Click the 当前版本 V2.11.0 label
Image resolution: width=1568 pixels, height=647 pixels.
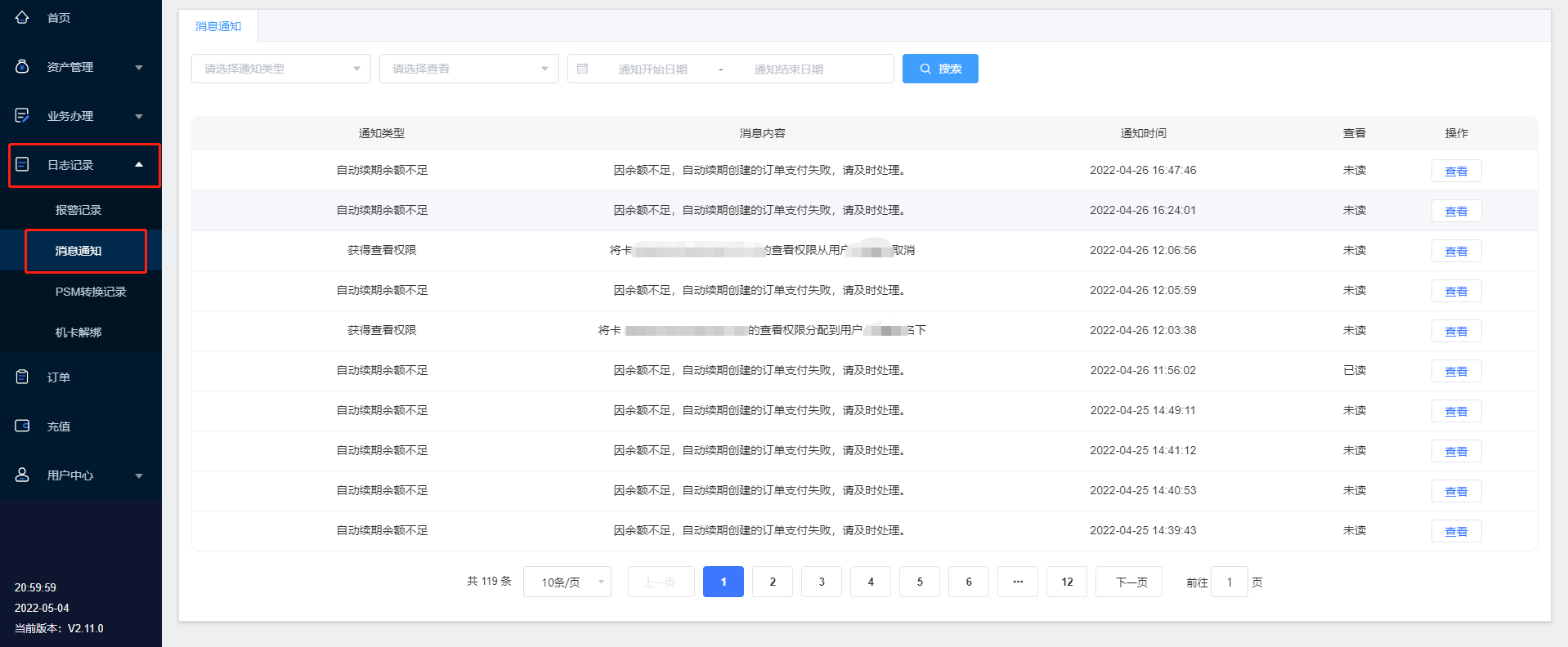click(59, 628)
